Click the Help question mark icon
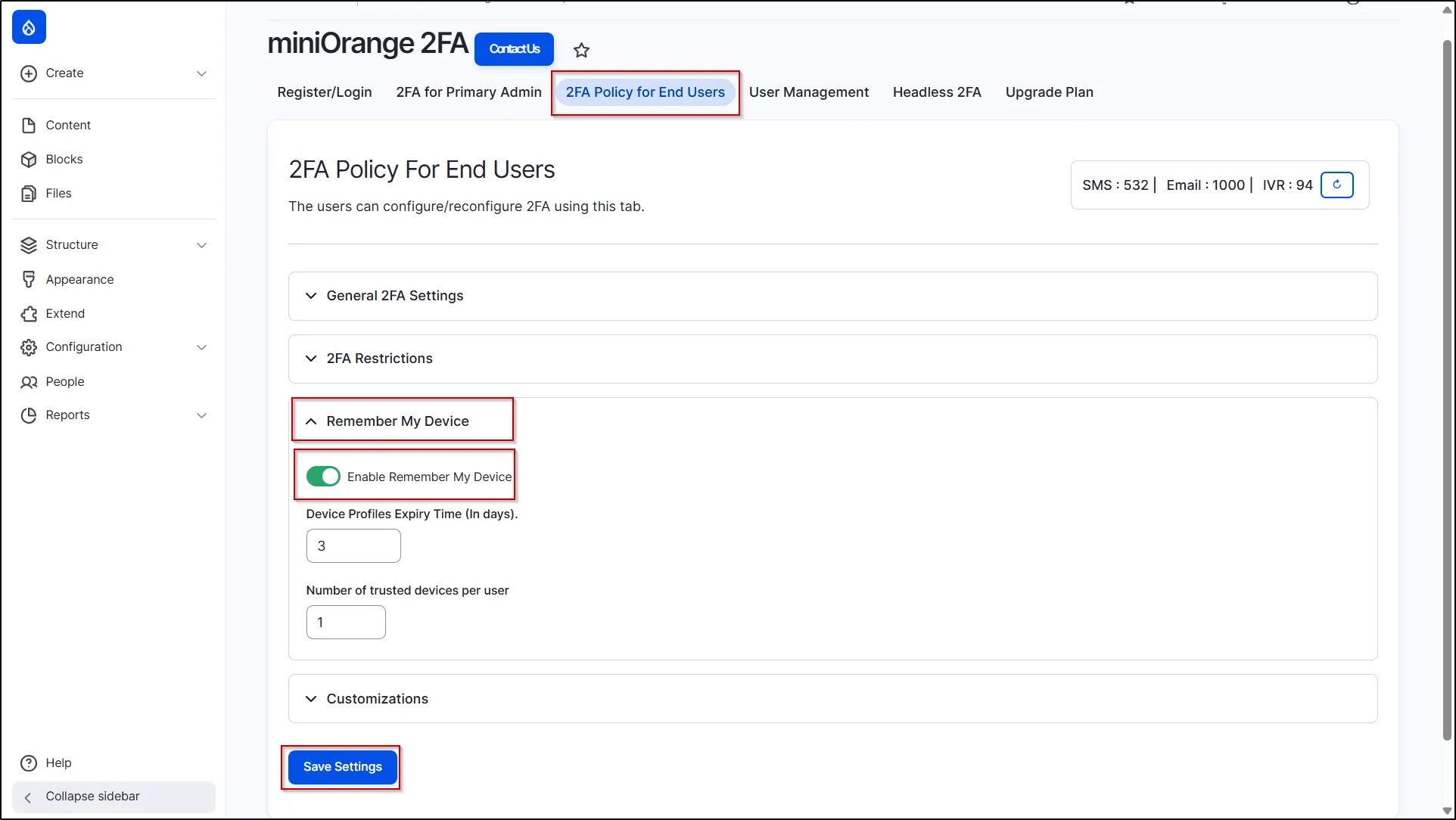 (29, 763)
